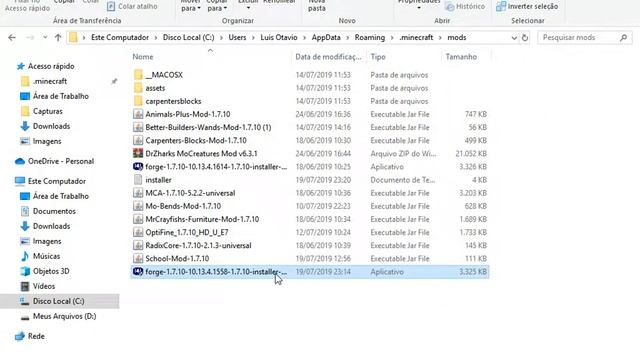Click 21.052 KB size value

pos(471,153)
